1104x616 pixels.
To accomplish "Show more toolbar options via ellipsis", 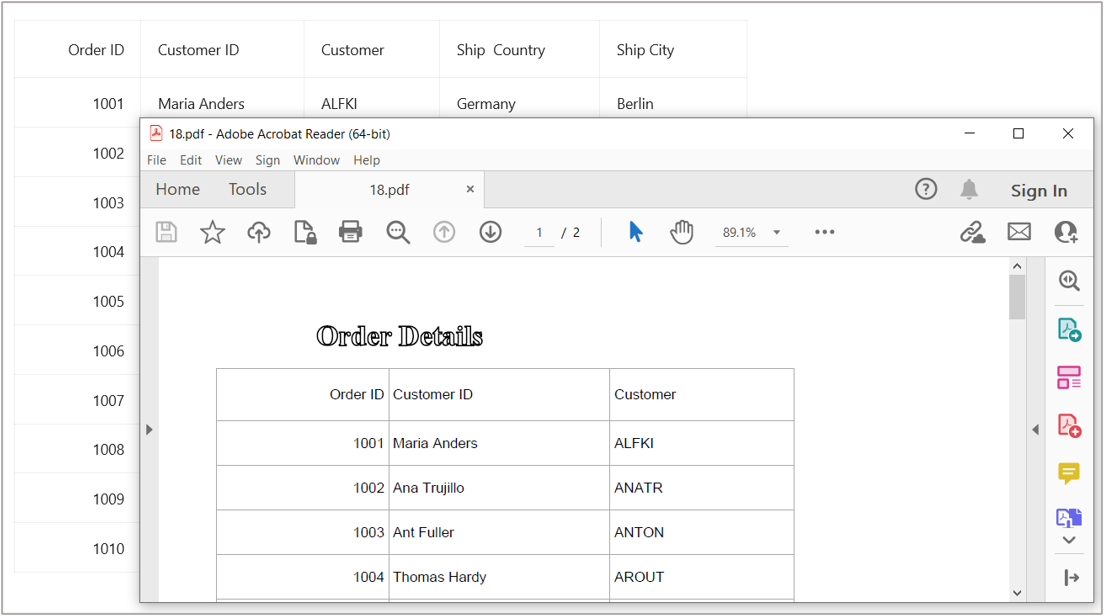I will click(x=824, y=232).
